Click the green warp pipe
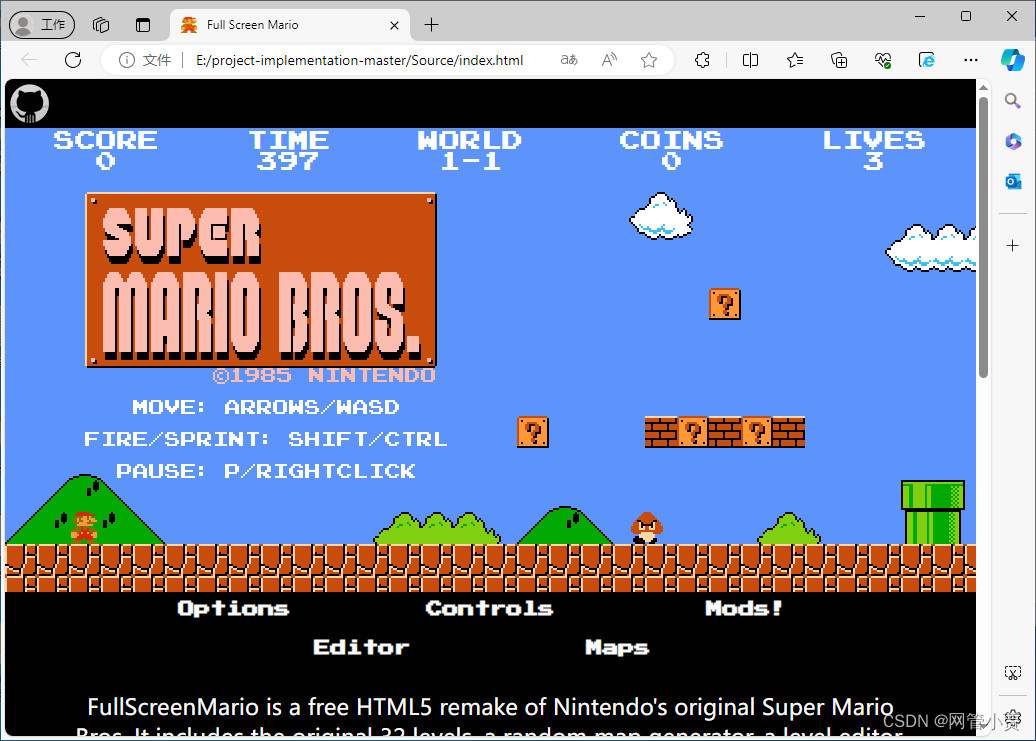The image size is (1036, 741). coord(933,512)
